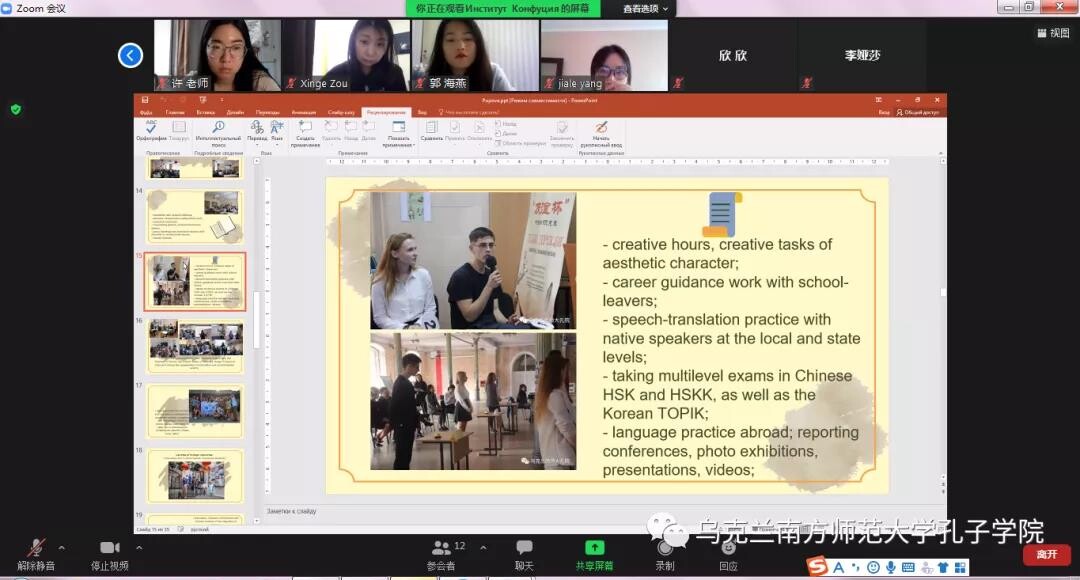Click Начать рукописный ввод ink icon

[601, 134]
